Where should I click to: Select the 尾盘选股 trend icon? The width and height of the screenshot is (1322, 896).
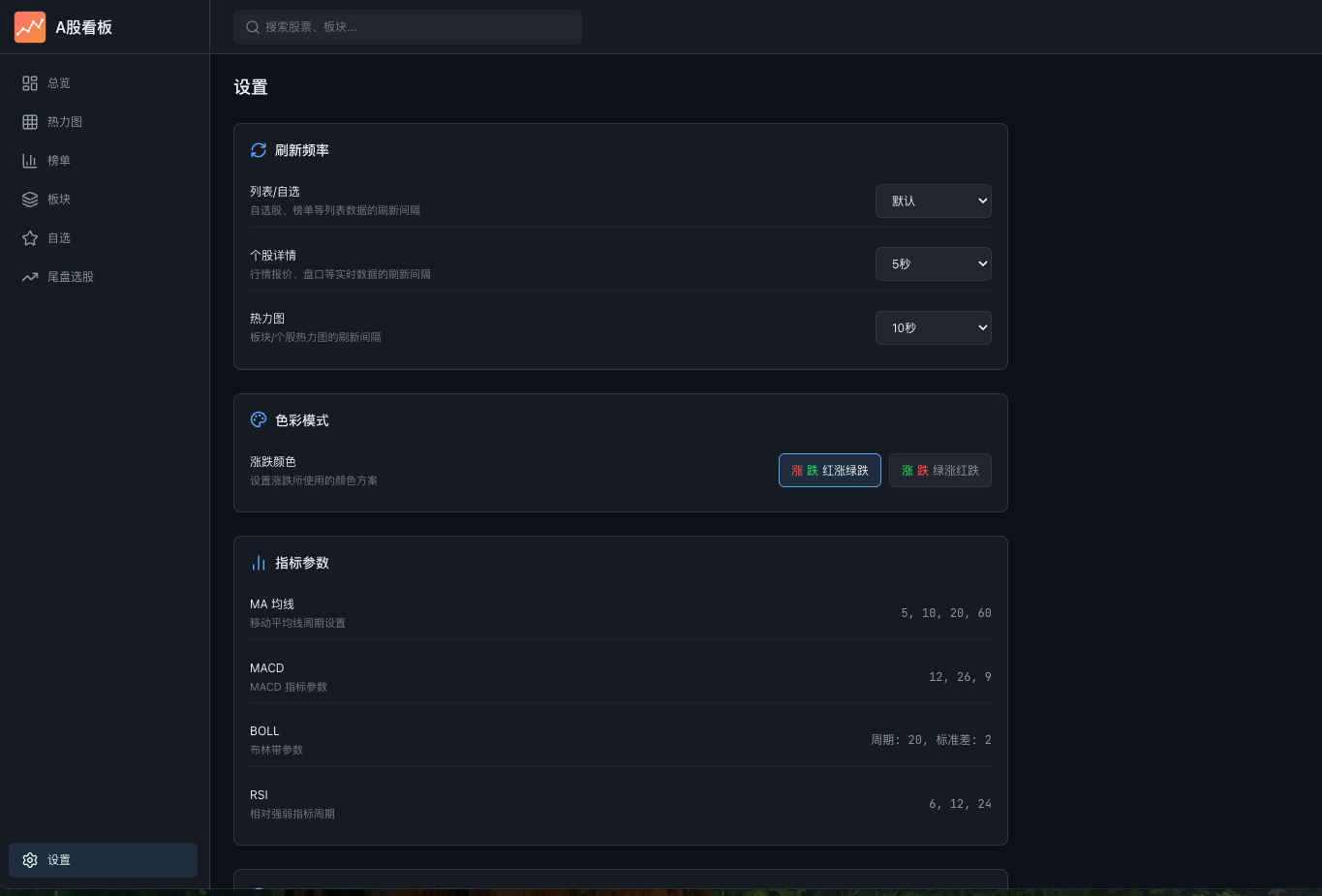tap(29, 276)
